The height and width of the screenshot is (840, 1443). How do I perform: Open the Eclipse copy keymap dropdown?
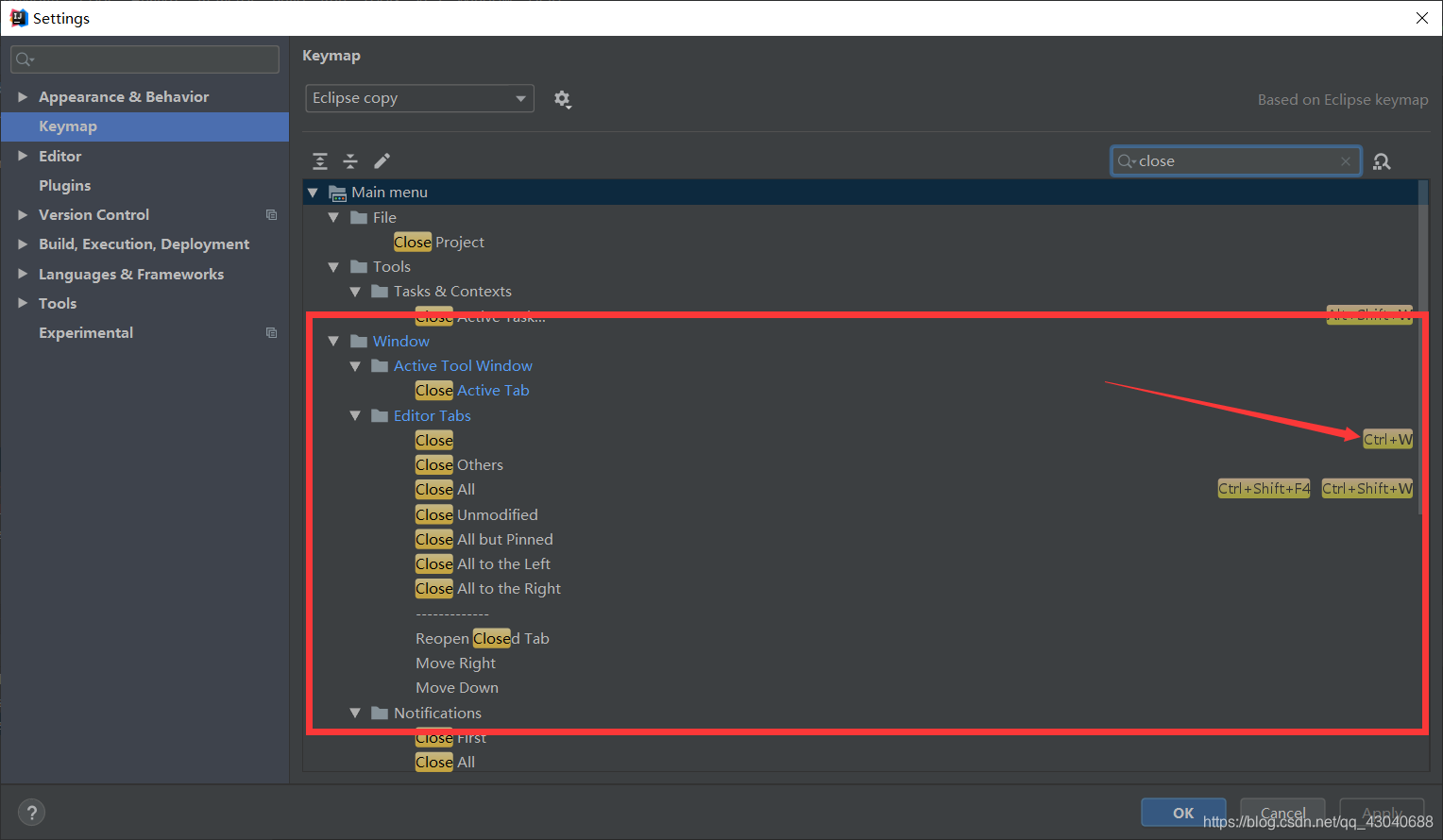(x=419, y=98)
